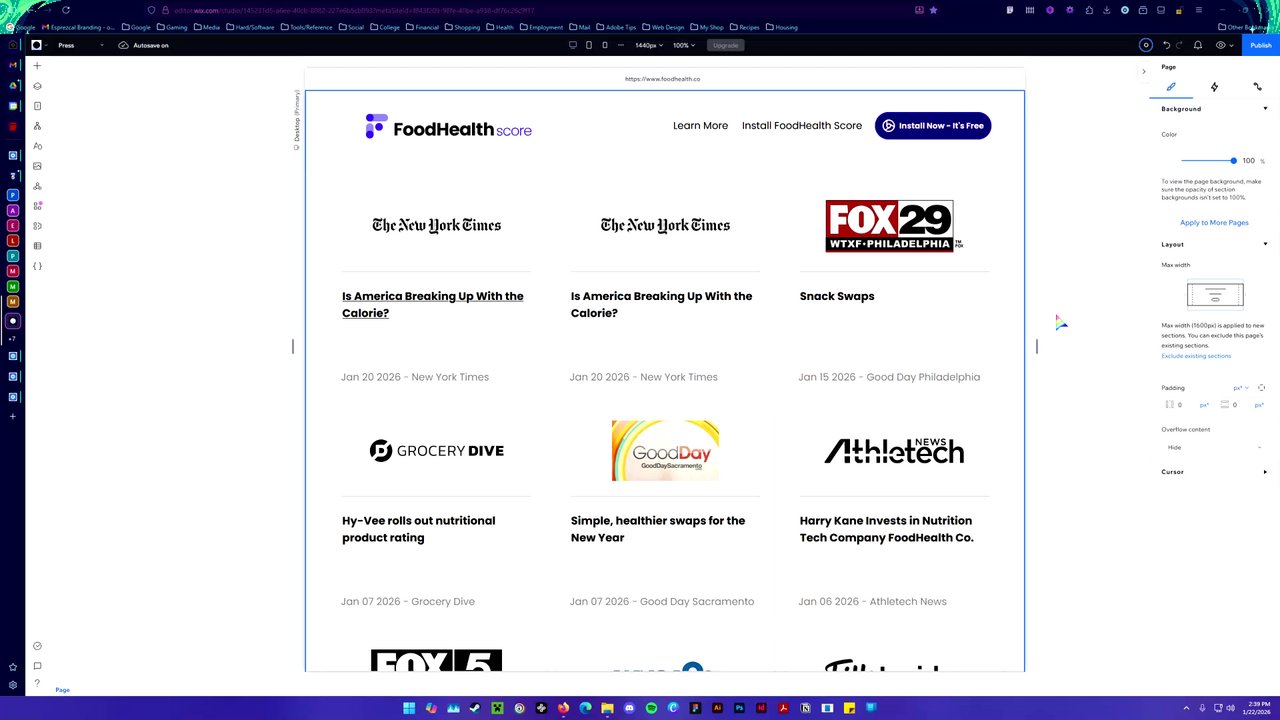Click the greyed Upgrade button
The width and height of the screenshot is (1280, 720).
(725, 45)
